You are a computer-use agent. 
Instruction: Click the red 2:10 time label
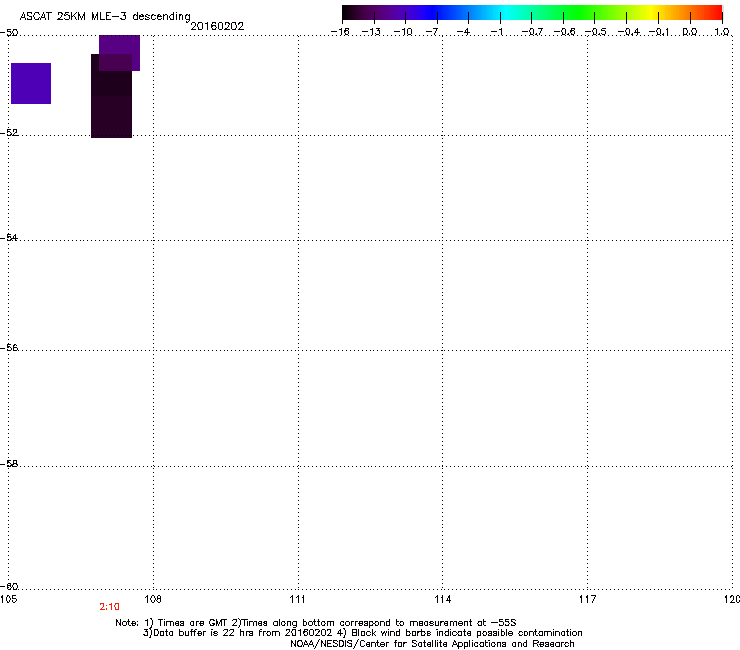pos(109,607)
